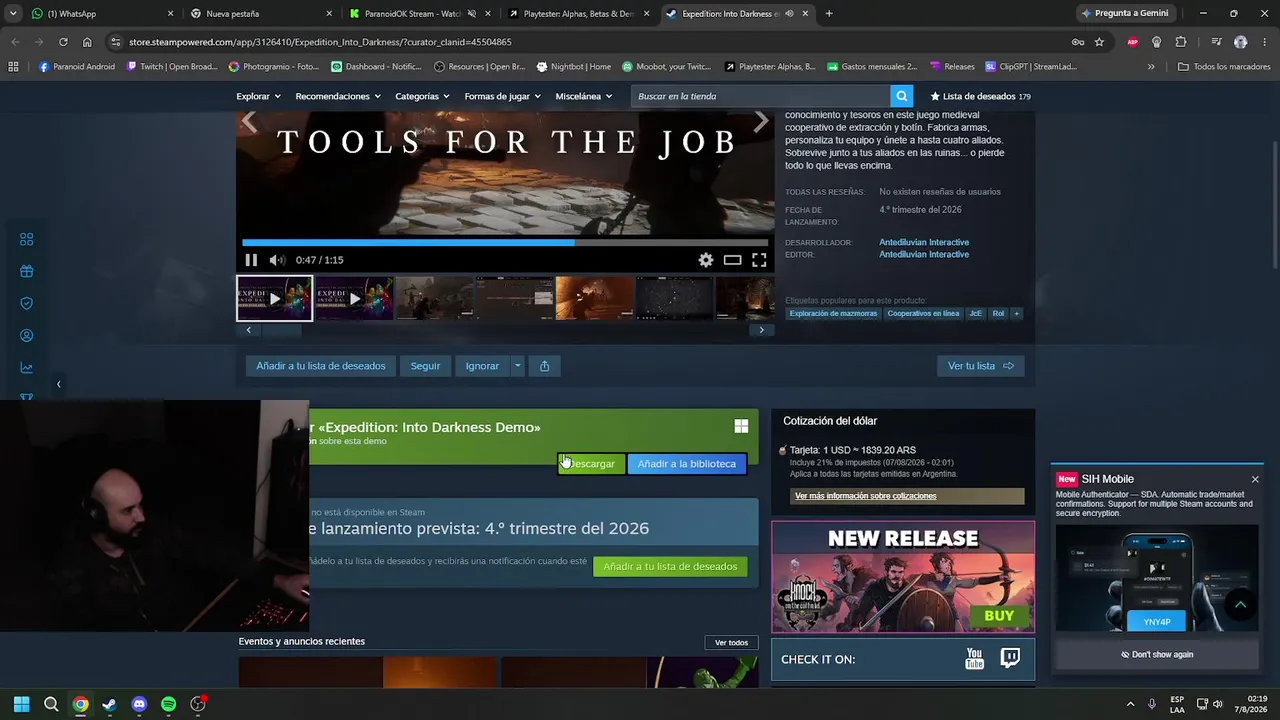
Task: Open the 'Nightbot | Home' bookmark
Action: point(573,67)
